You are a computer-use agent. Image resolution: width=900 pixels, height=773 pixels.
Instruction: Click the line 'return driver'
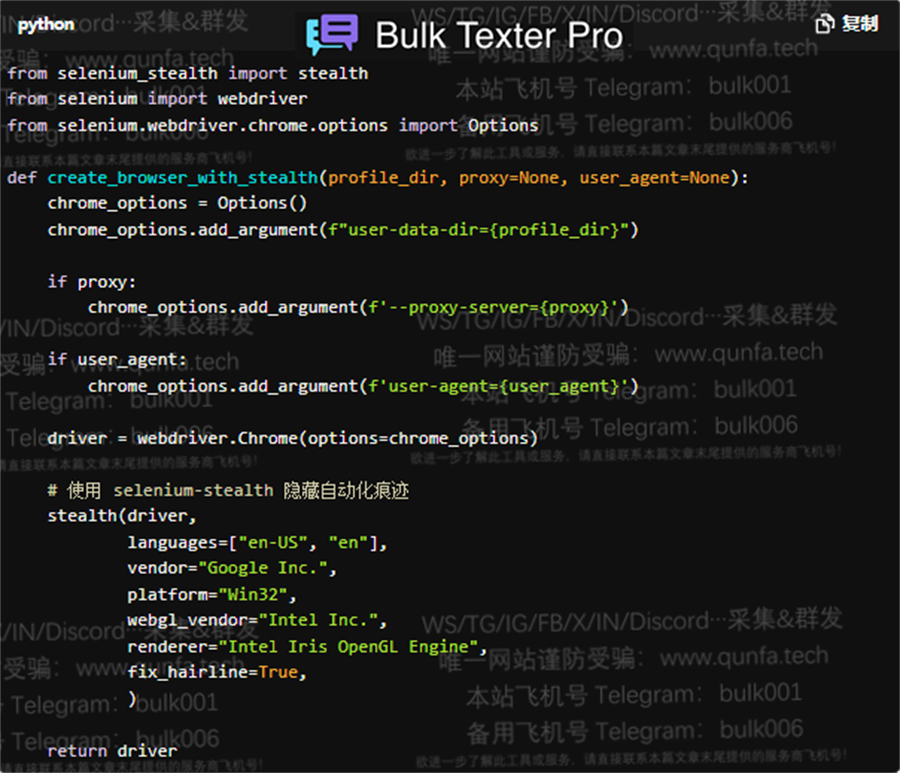(x=112, y=751)
